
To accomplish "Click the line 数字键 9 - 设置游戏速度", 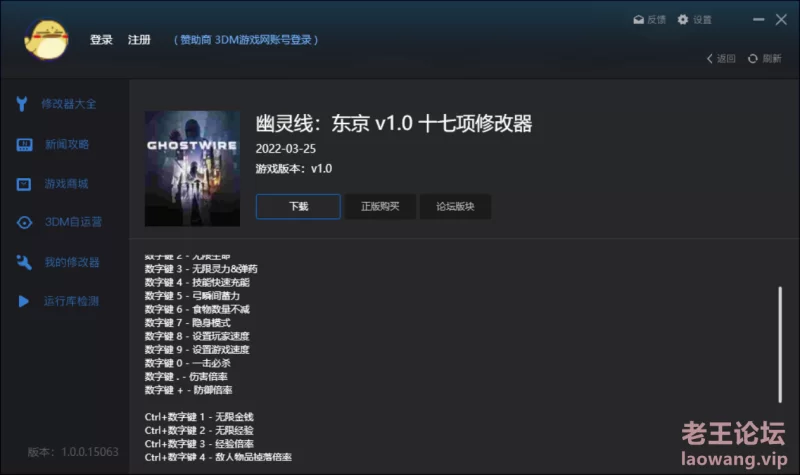I will click(x=197, y=349).
